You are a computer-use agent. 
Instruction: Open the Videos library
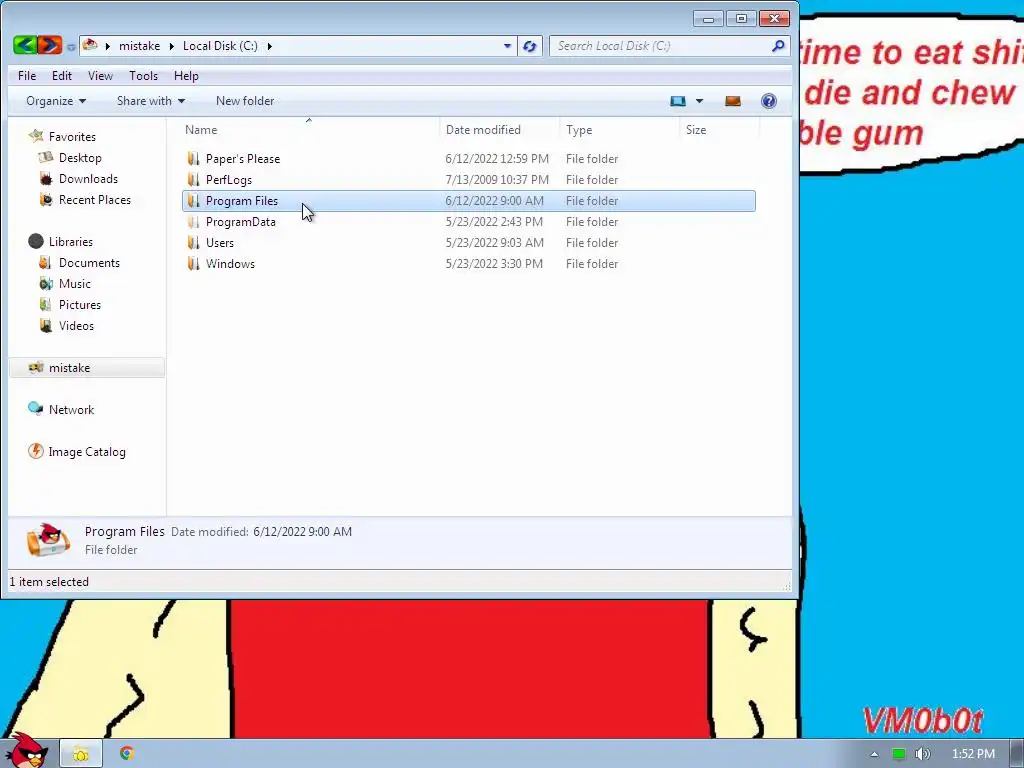point(76,325)
